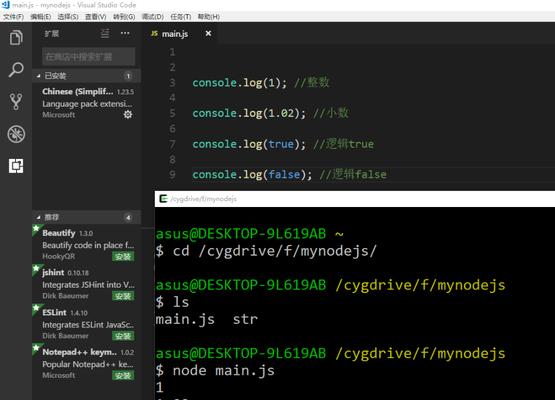Click code line console.log(true)

click(283, 144)
